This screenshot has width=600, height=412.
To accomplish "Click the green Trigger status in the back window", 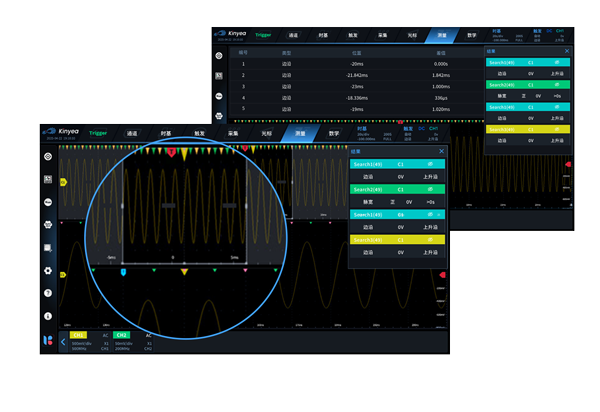I will (x=263, y=35).
